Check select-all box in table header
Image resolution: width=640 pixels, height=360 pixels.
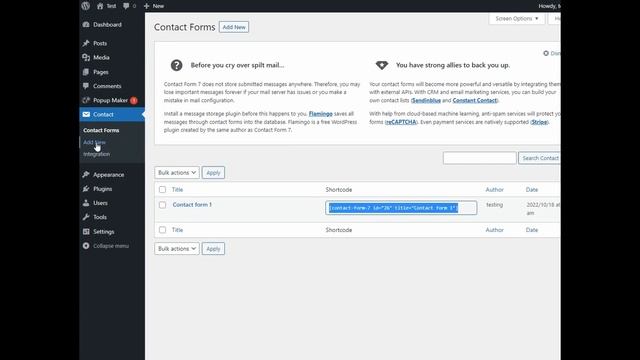click(162, 190)
